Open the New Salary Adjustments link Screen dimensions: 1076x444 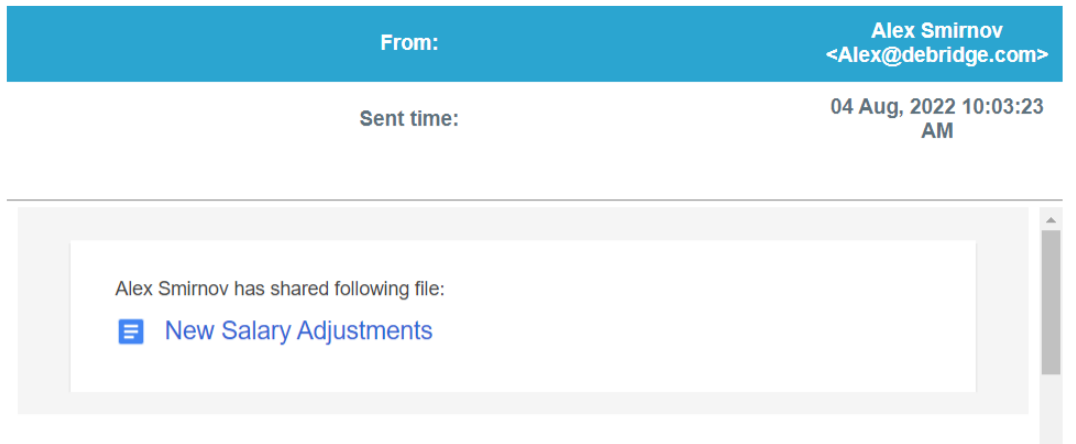[299, 331]
